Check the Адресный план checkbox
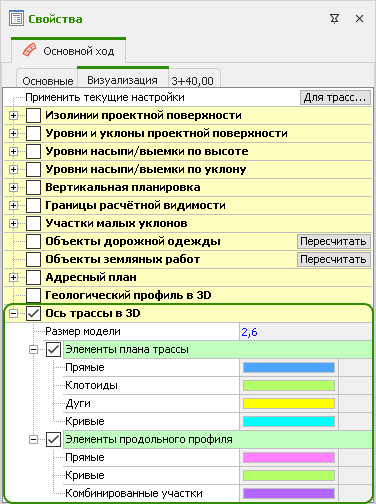The image size is (376, 504). [x=33, y=278]
